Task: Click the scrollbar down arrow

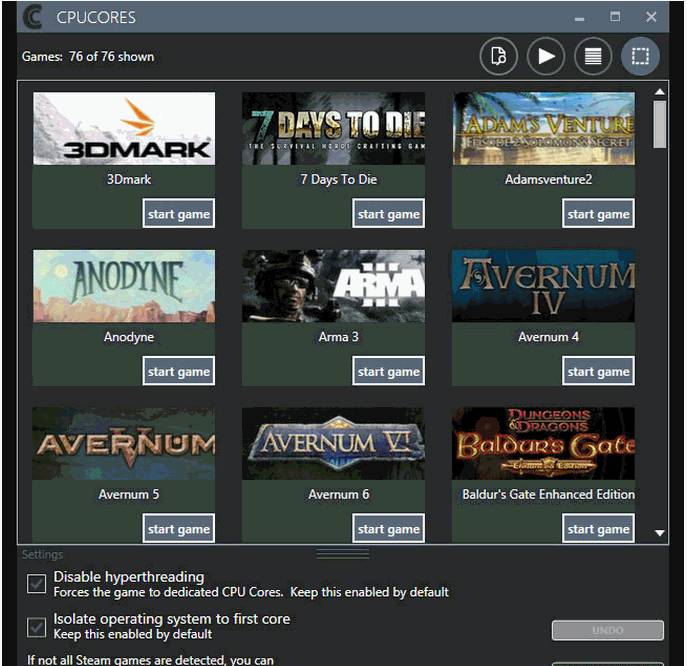Action: pyautogui.click(x=659, y=533)
